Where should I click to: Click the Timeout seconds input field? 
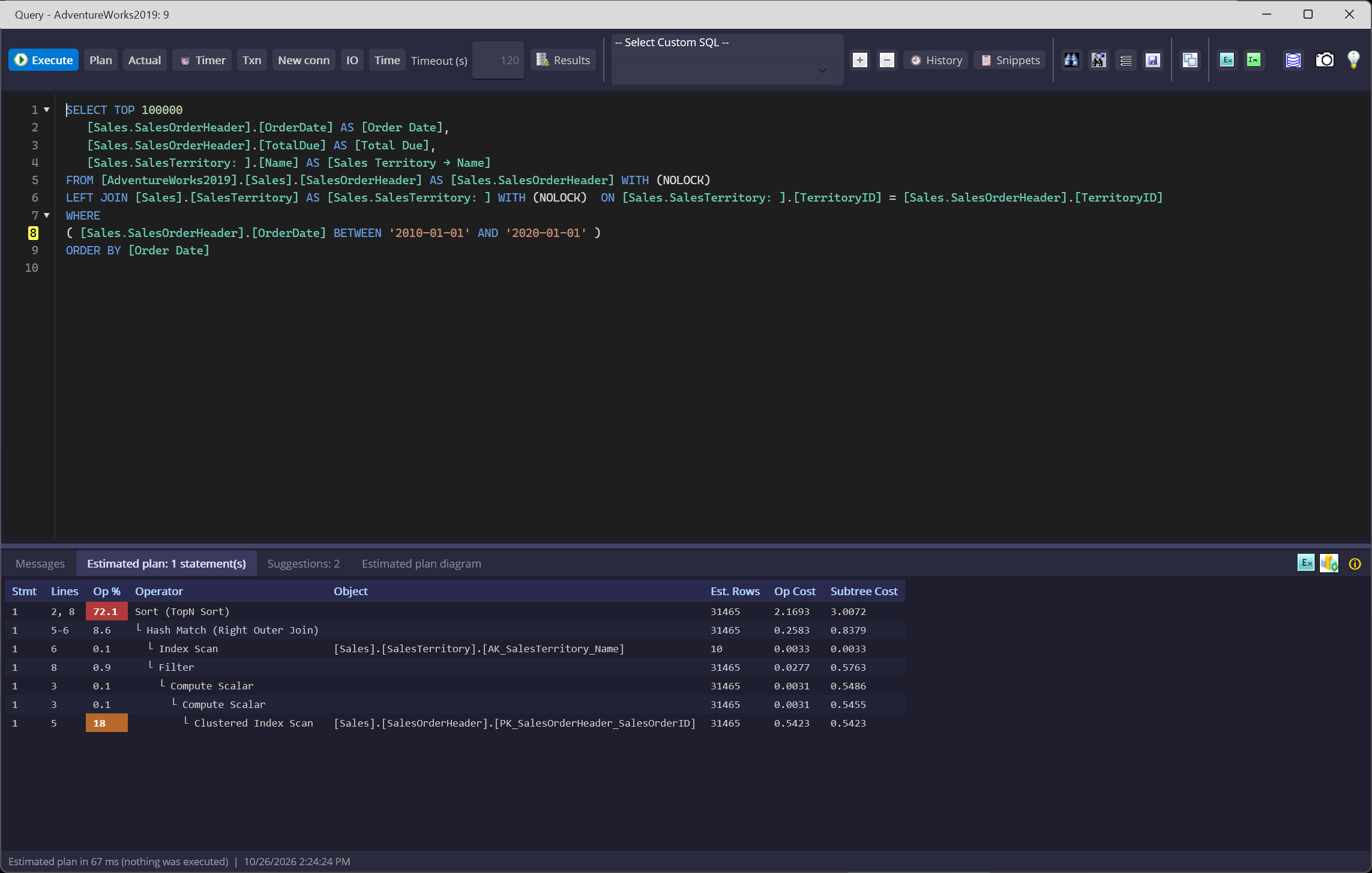click(x=498, y=60)
